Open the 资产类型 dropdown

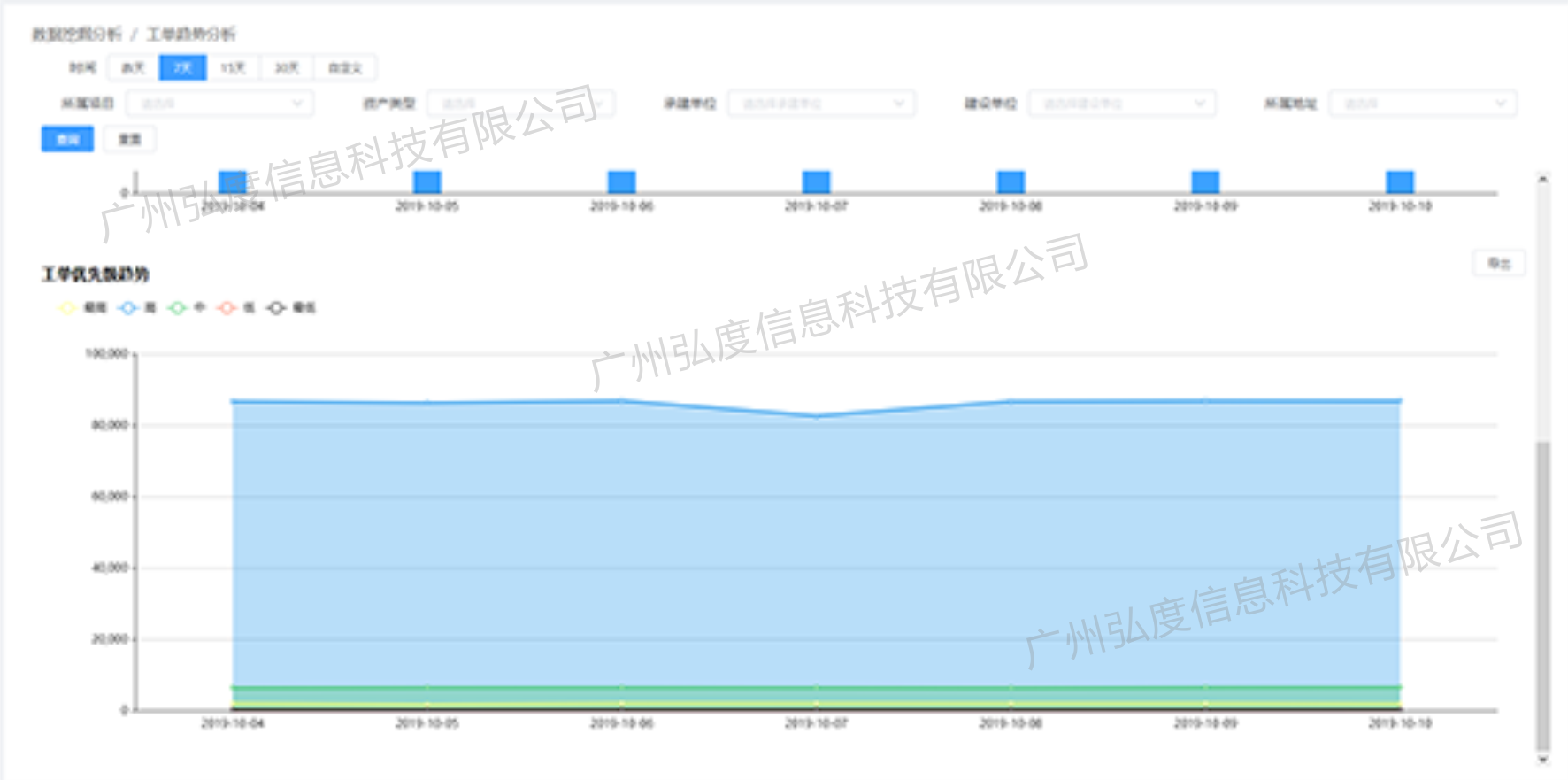click(520, 104)
